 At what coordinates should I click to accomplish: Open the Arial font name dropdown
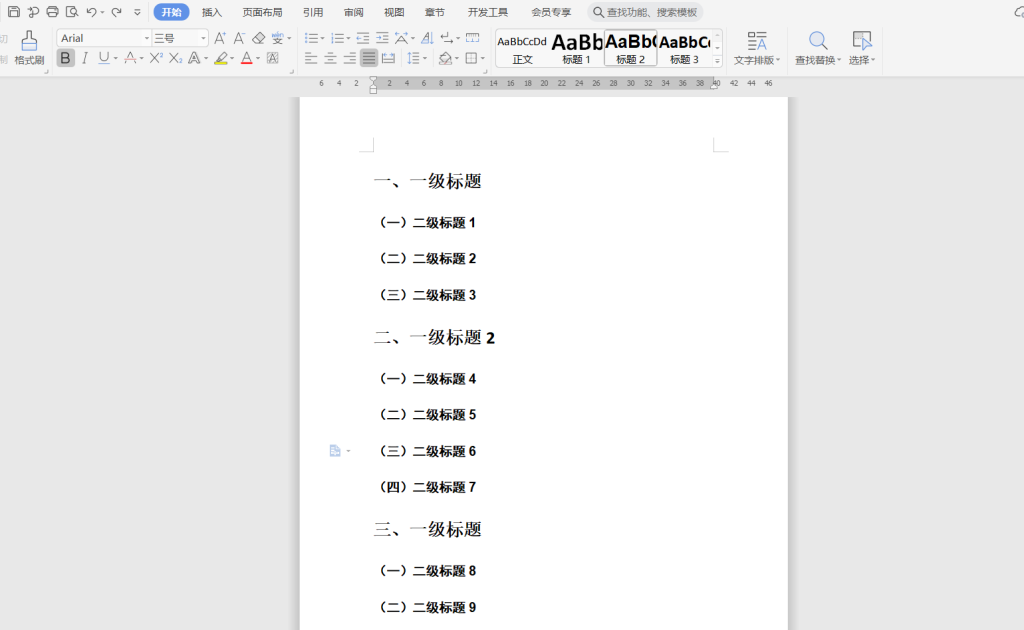(x=146, y=38)
